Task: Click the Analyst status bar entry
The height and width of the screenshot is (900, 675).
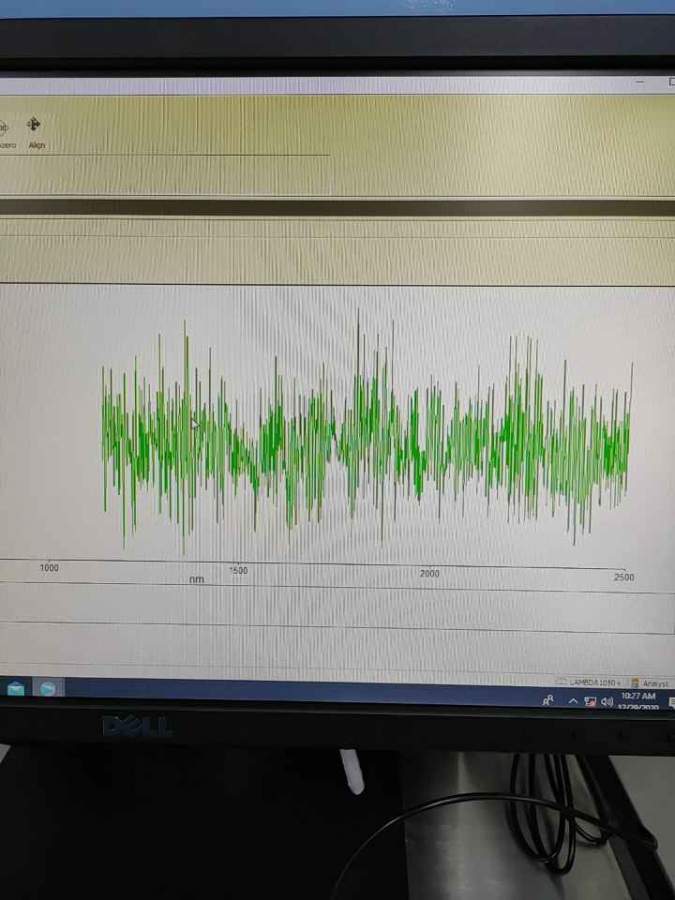Action: coord(650,683)
